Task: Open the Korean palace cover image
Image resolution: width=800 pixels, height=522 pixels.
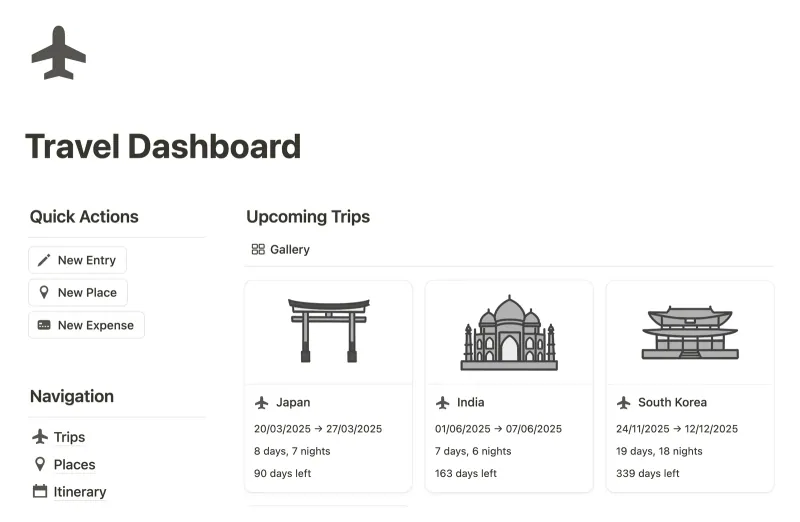Action: coord(690,332)
